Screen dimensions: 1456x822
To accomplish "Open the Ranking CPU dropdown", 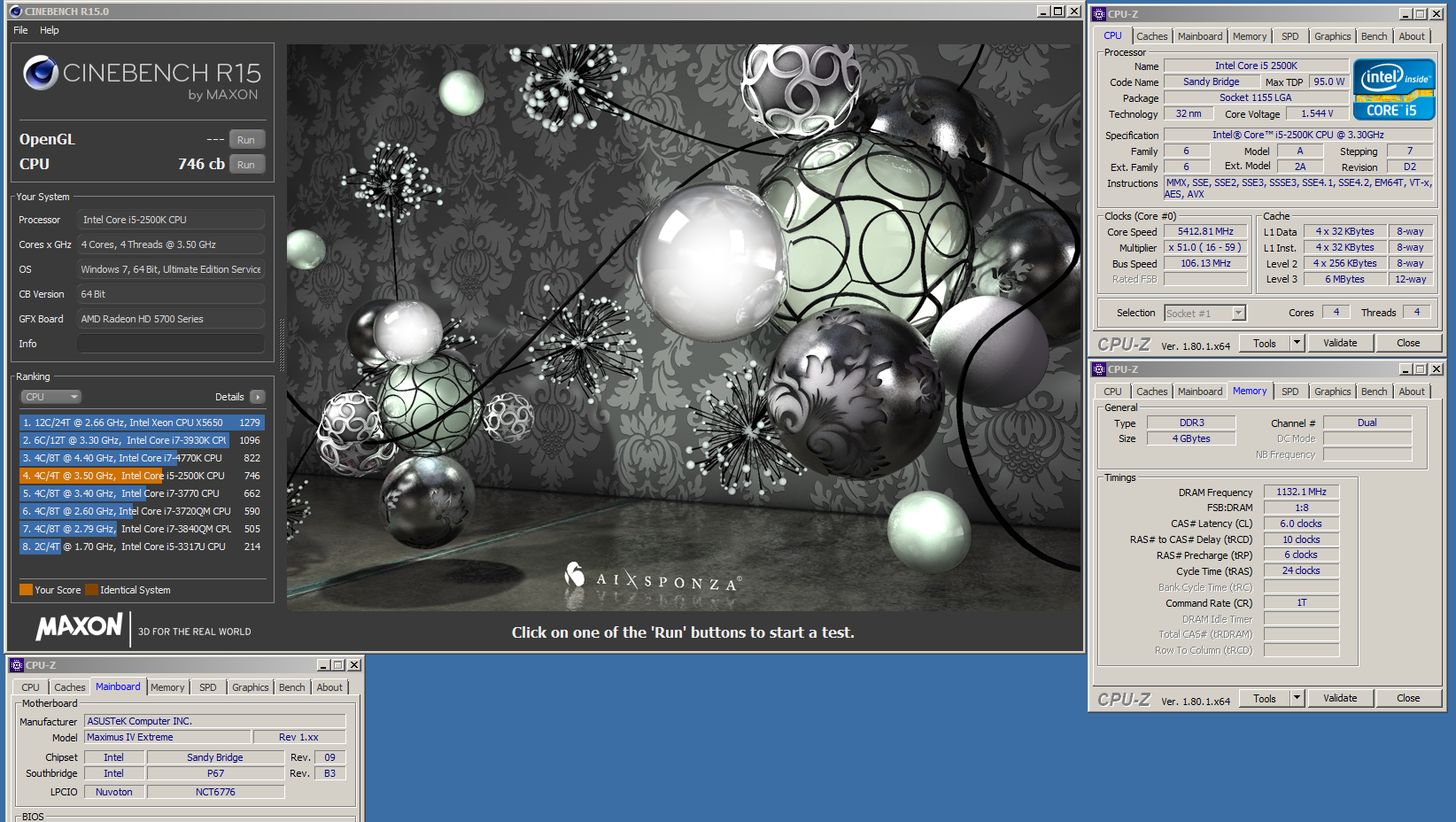I will [50, 397].
